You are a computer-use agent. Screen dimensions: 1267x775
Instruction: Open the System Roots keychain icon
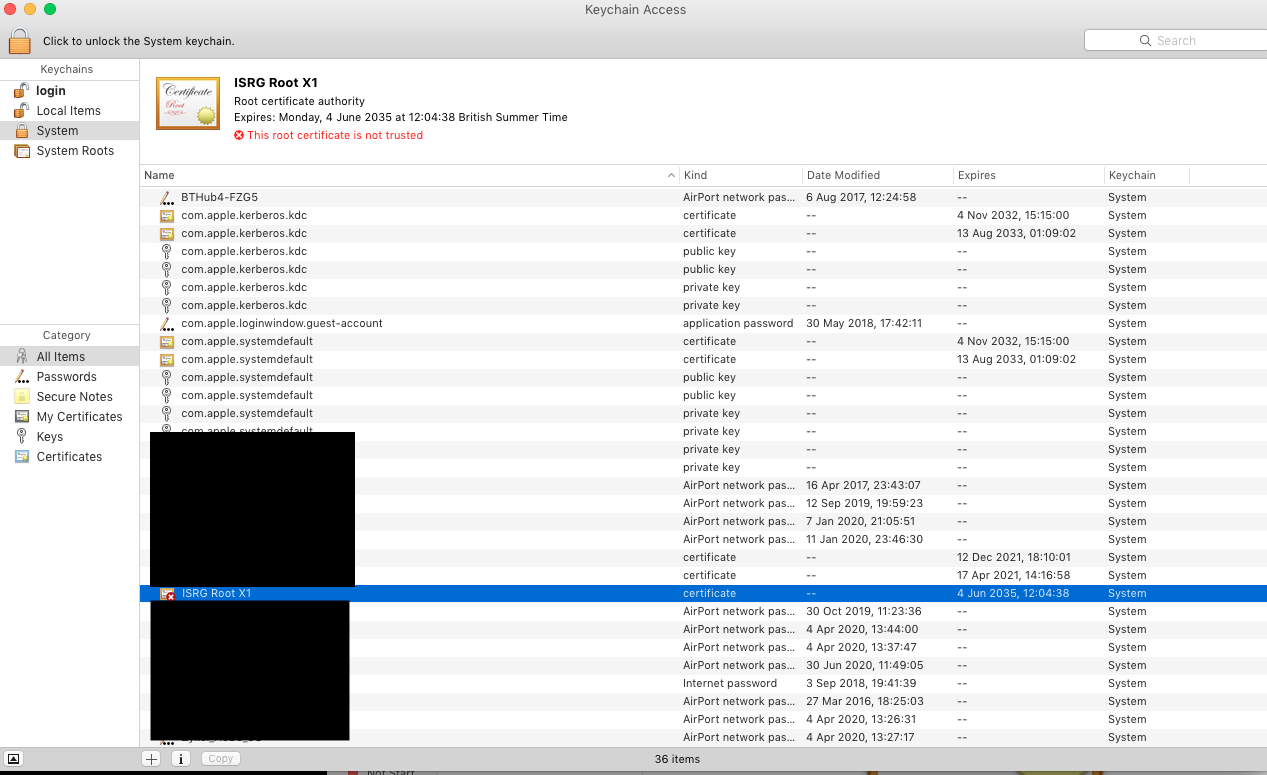click(21, 151)
